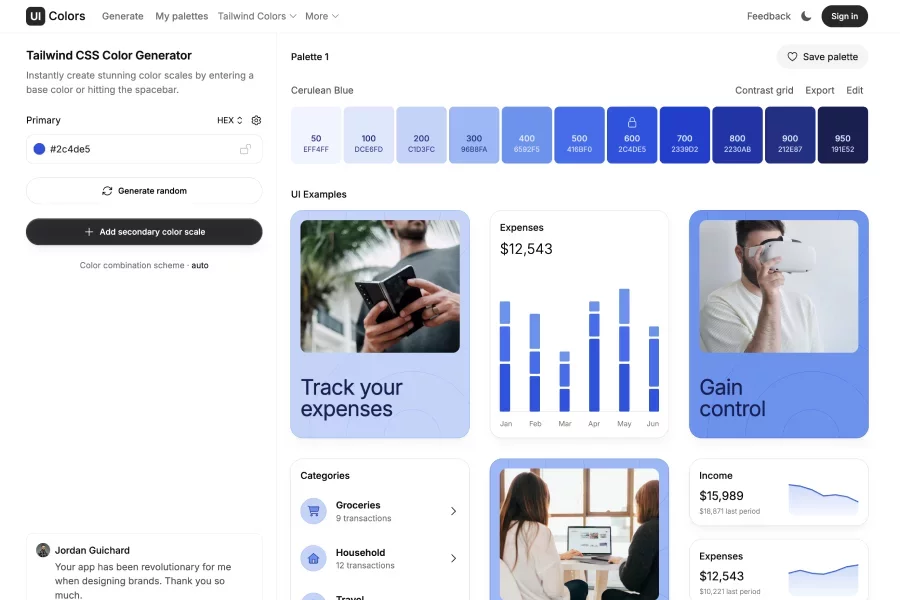Click the UI Colors logo icon

[35, 16]
